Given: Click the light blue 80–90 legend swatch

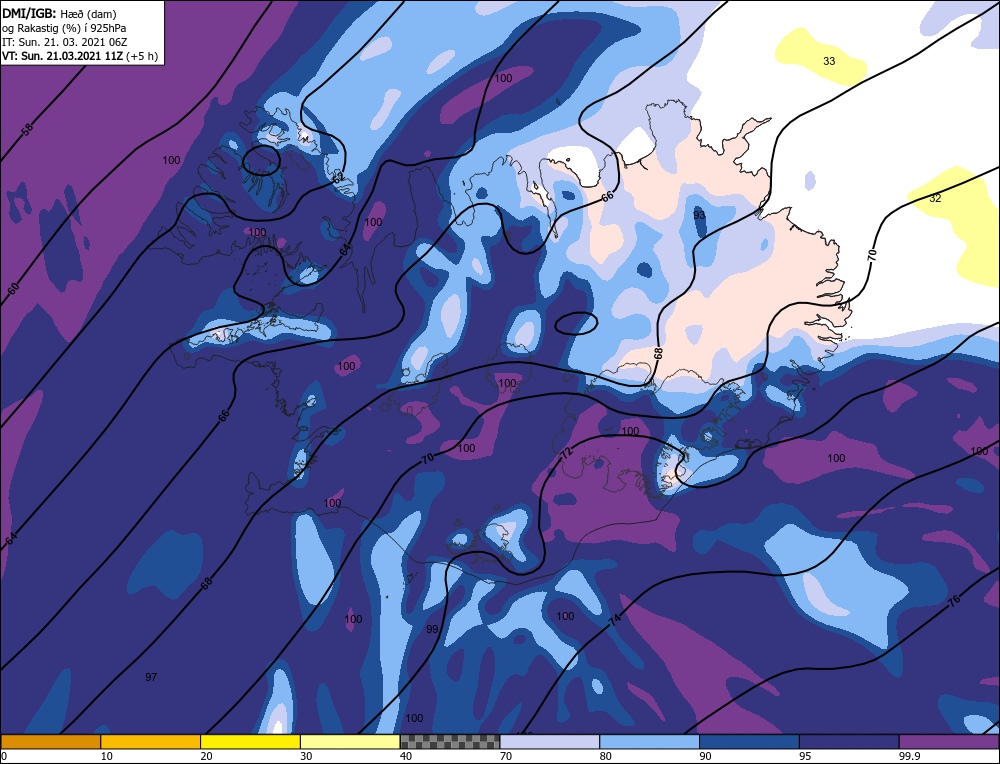Looking at the screenshot, I should [649, 741].
